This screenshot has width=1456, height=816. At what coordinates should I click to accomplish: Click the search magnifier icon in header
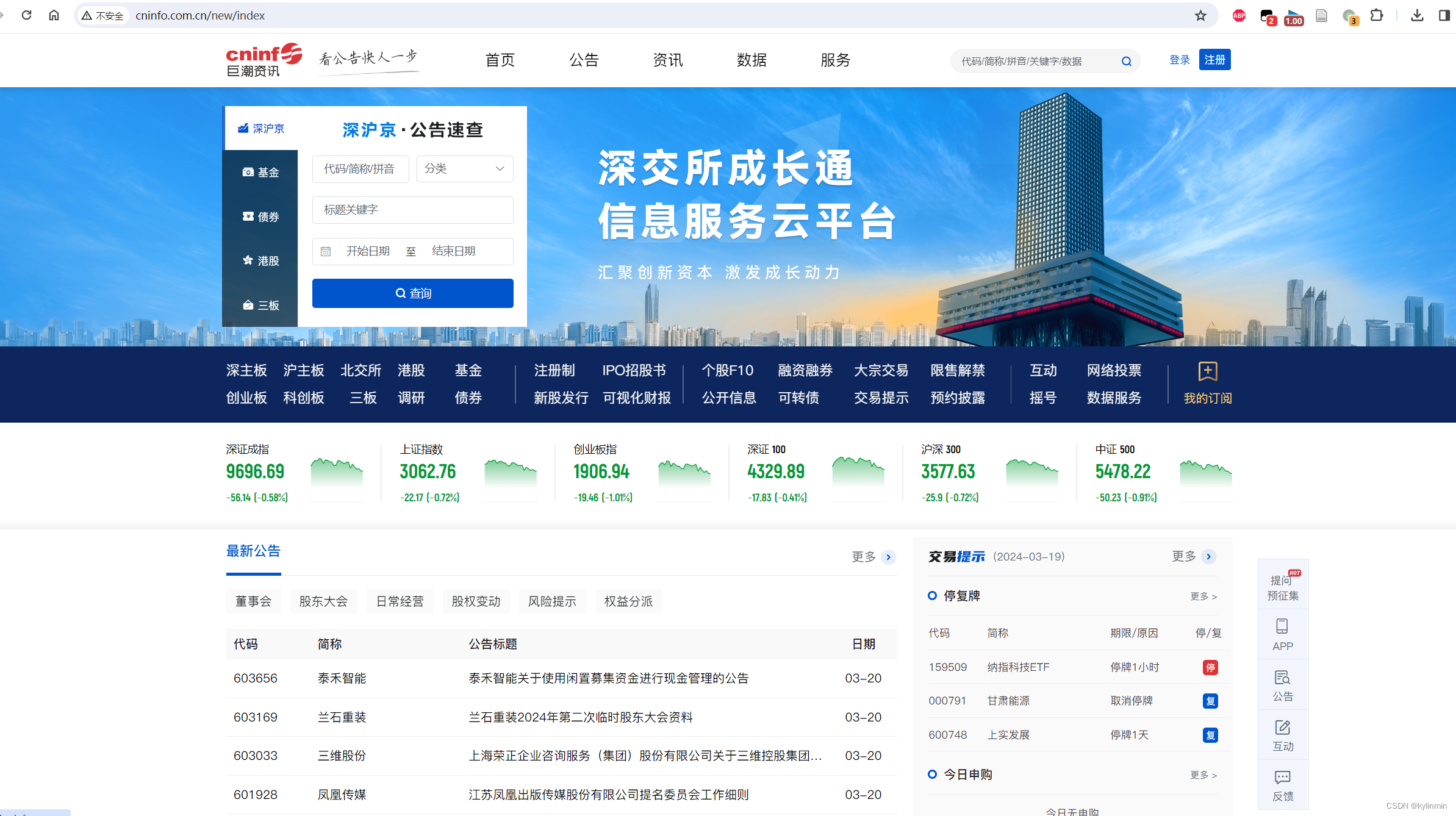click(1126, 61)
